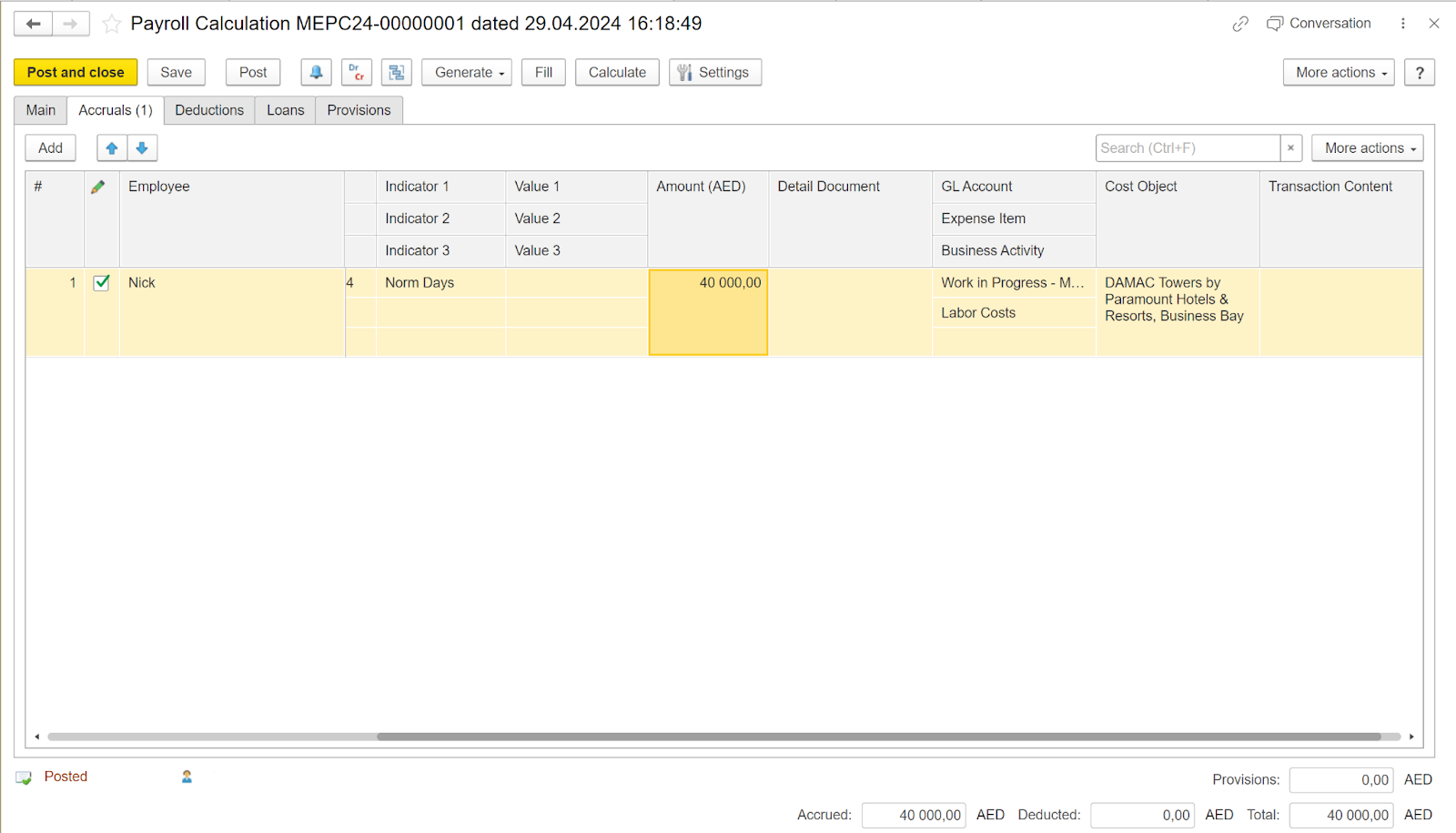Set a reminder using the bell icon
The width and height of the screenshot is (1456, 833).
[x=316, y=72]
